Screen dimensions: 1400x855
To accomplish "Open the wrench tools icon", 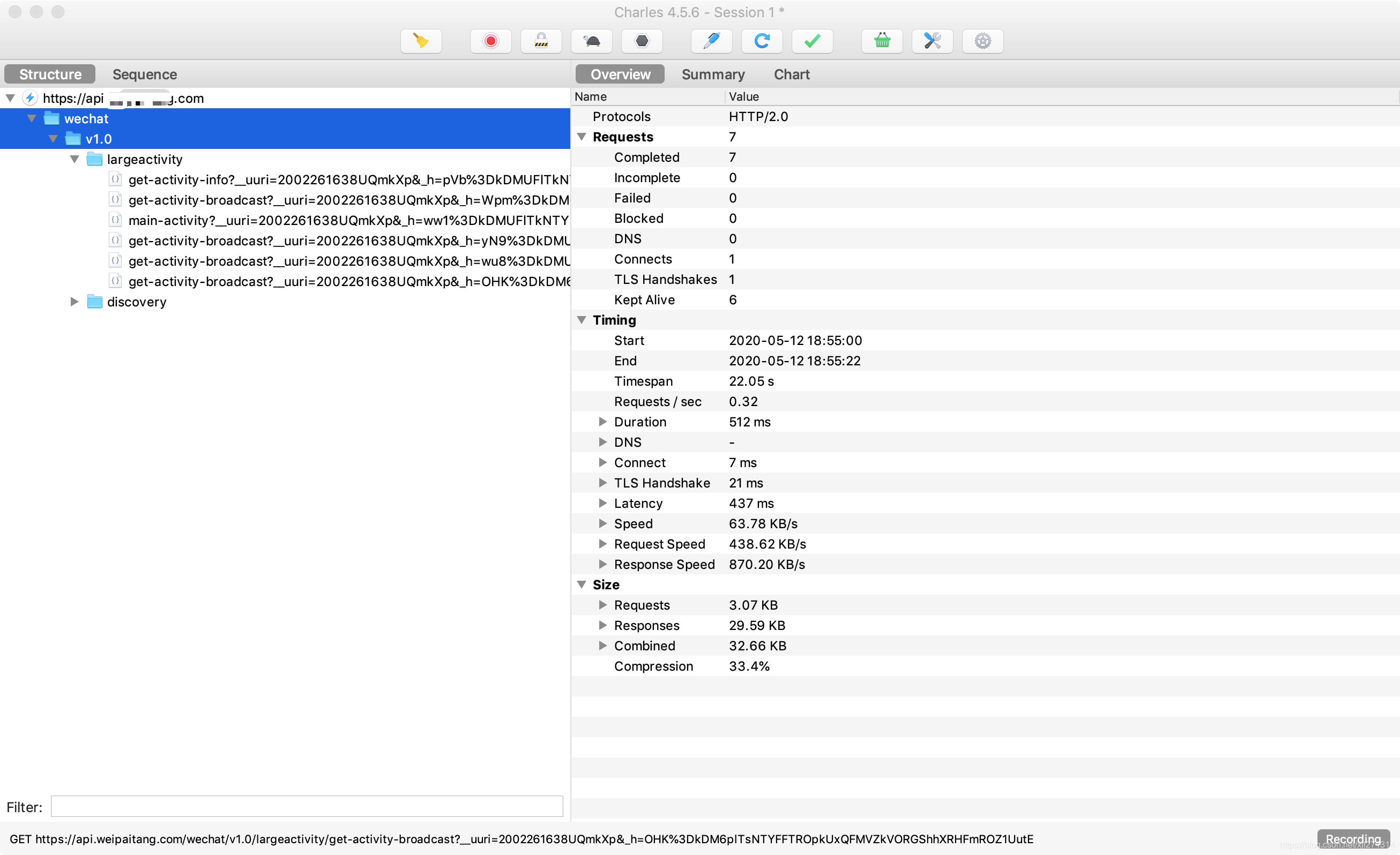I will click(932, 41).
